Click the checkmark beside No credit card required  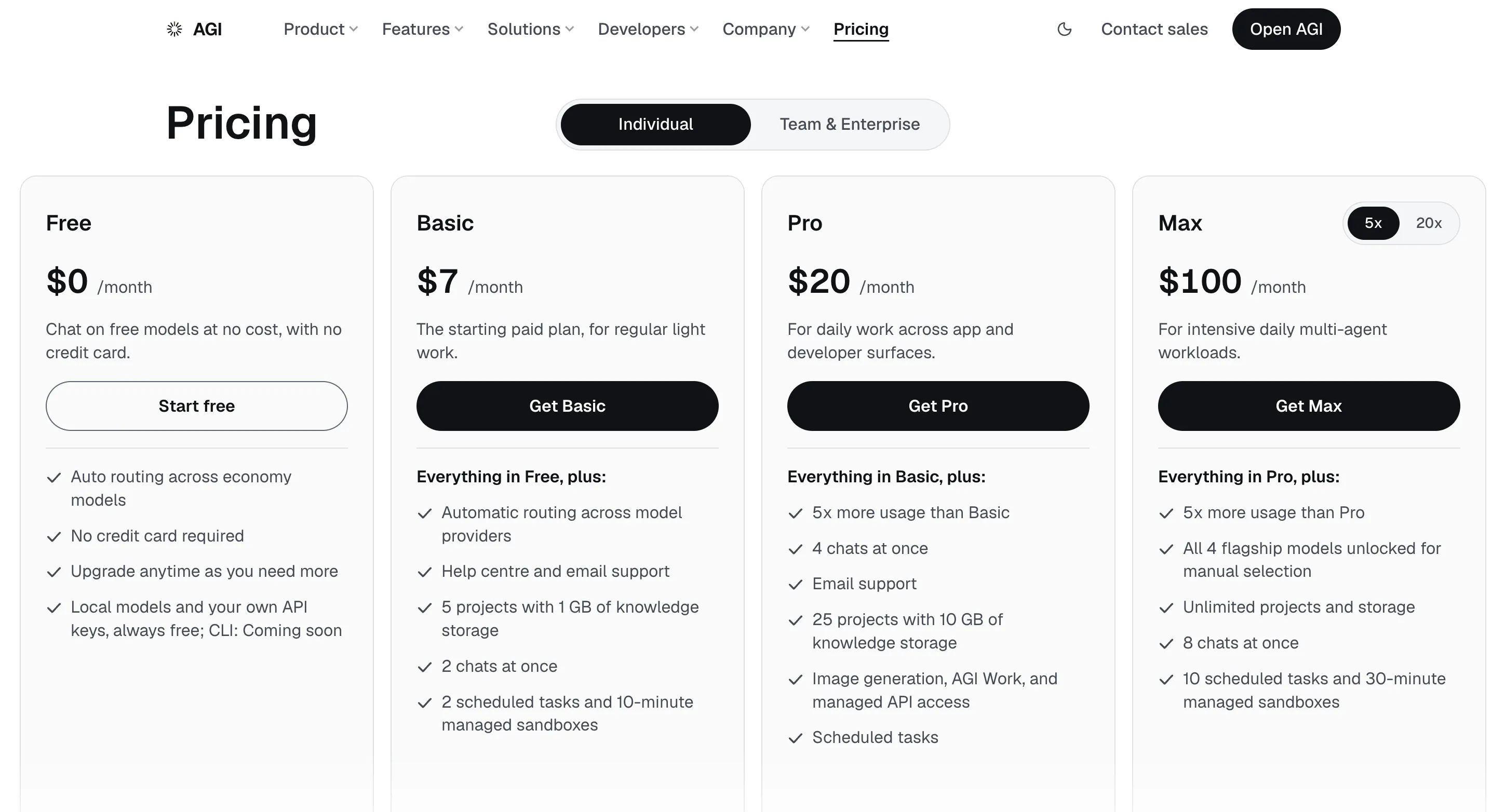coord(54,537)
